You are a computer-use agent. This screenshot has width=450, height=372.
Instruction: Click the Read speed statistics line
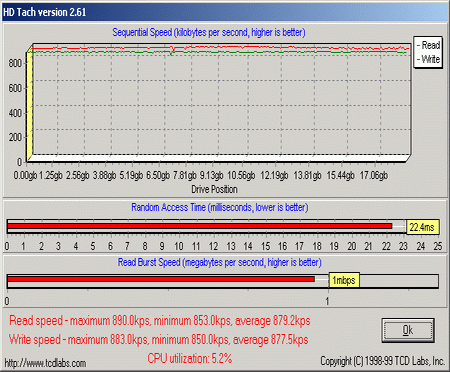pos(160,321)
